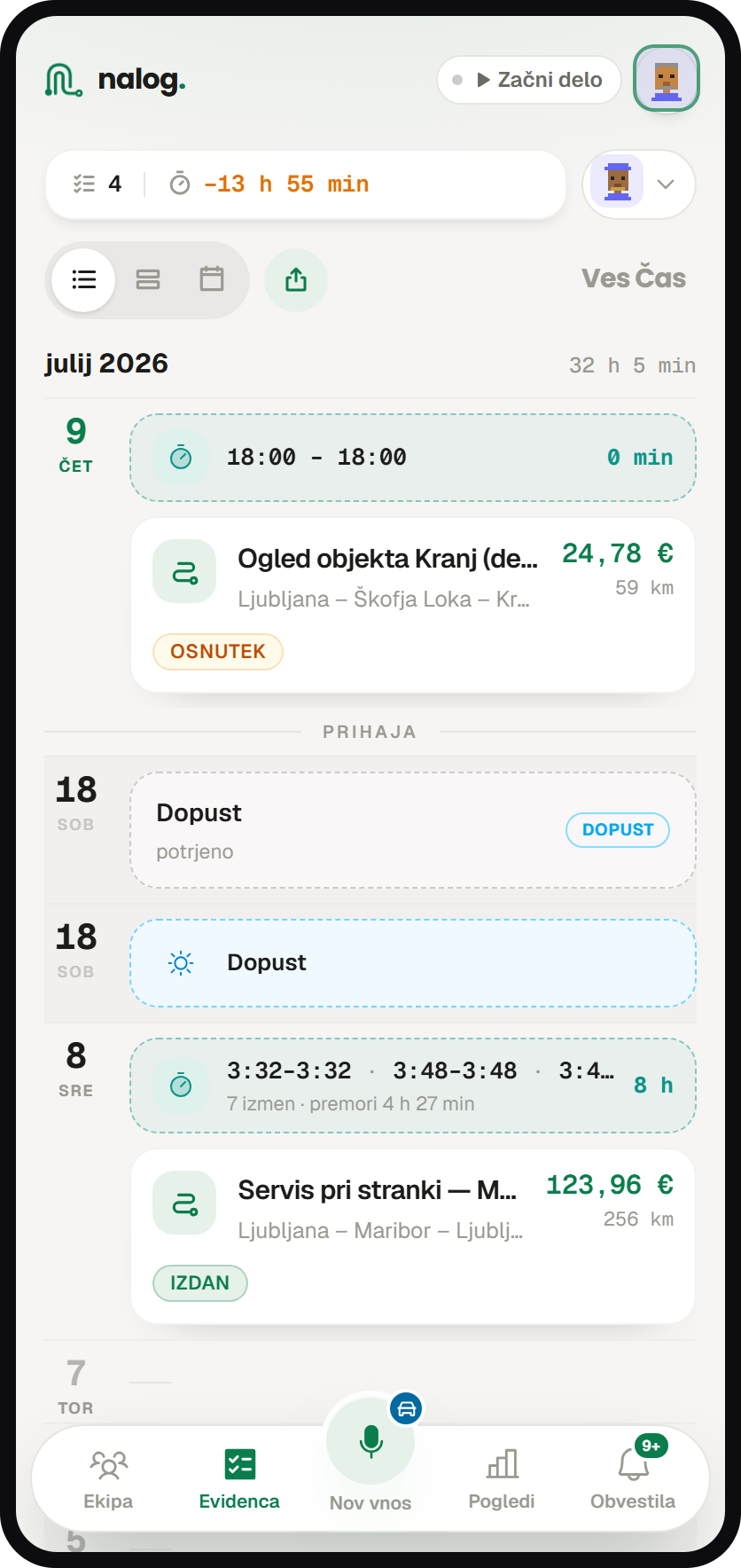Open the Ves Čas time filter

coord(633,278)
